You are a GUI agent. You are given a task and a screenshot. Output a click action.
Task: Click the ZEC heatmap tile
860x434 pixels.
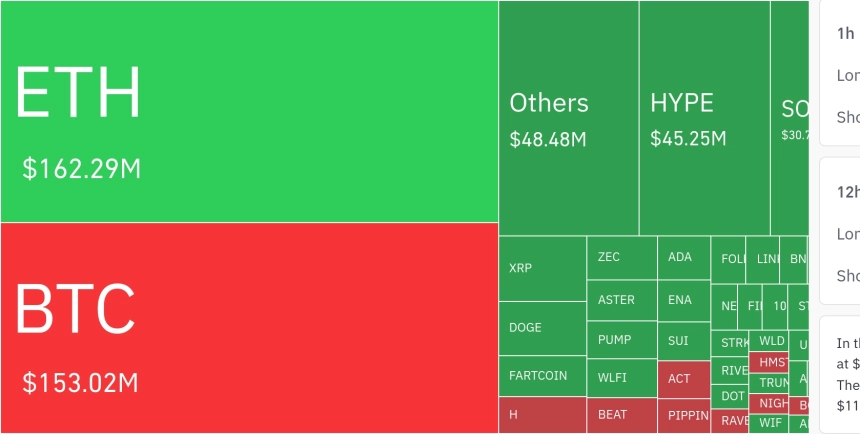tap(621, 258)
